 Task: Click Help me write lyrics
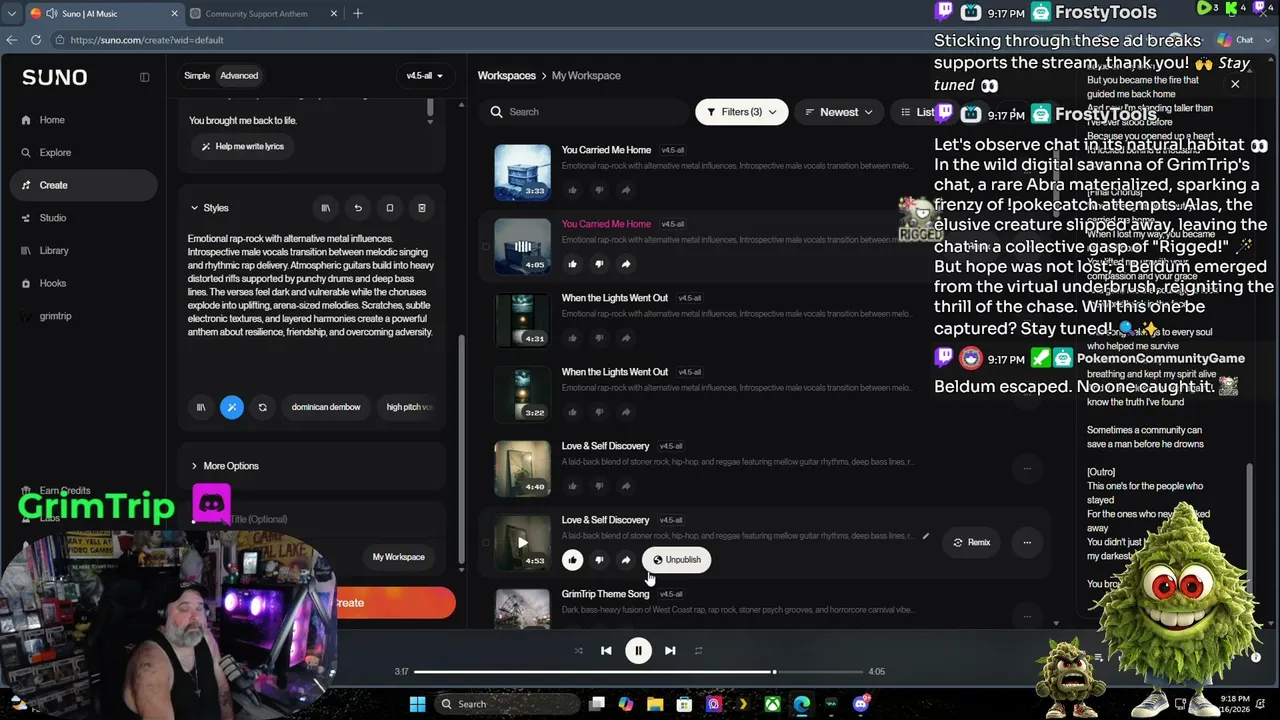[x=243, y=146]
